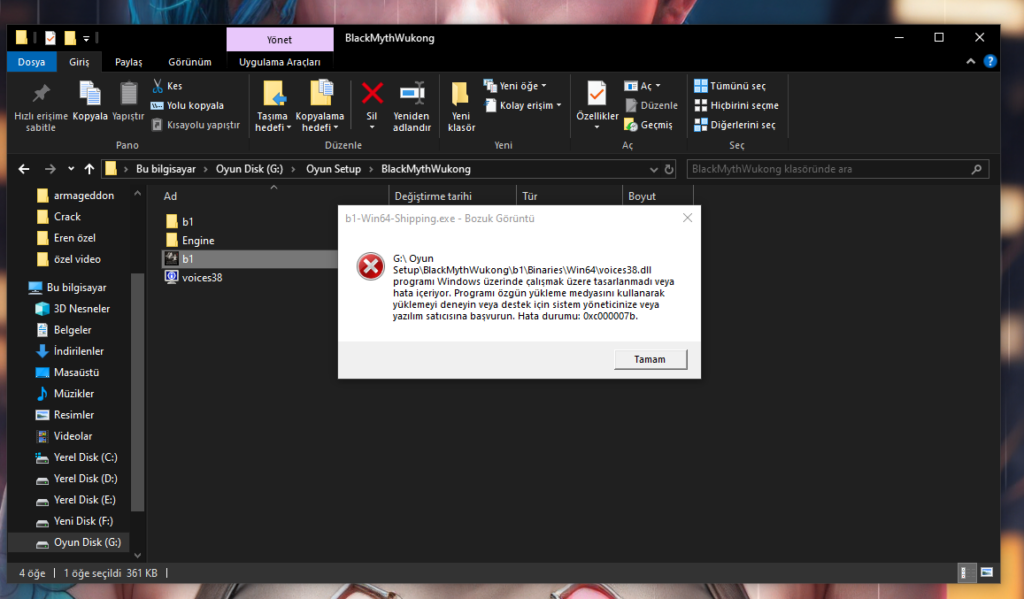Image resolution: width=1024 pixels, height=599 pixels.
Task: Open Taşıma hedefi move-to menu
Action: click(x=272, y=106)
